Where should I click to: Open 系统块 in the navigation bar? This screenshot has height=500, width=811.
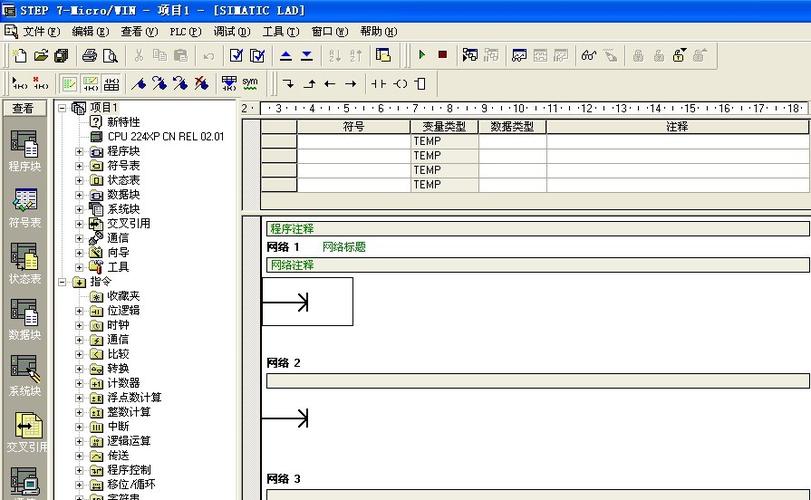(24, 375)
